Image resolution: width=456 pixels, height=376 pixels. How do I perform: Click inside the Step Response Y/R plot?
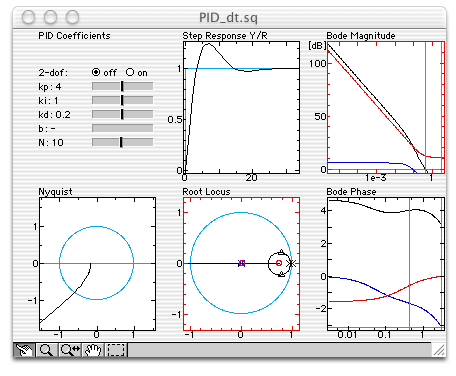click(241, 107)
